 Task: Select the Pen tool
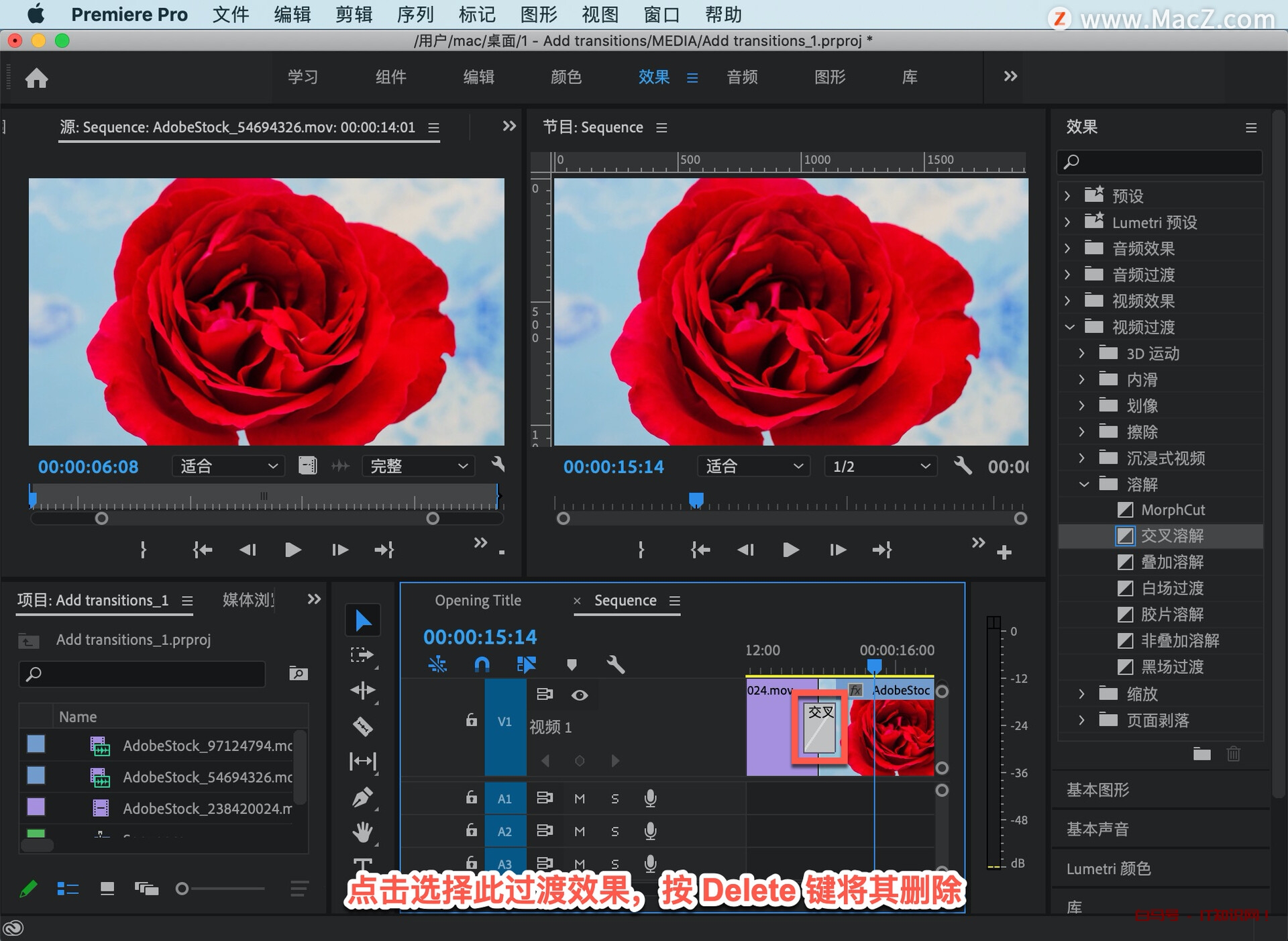click(362, 797)
